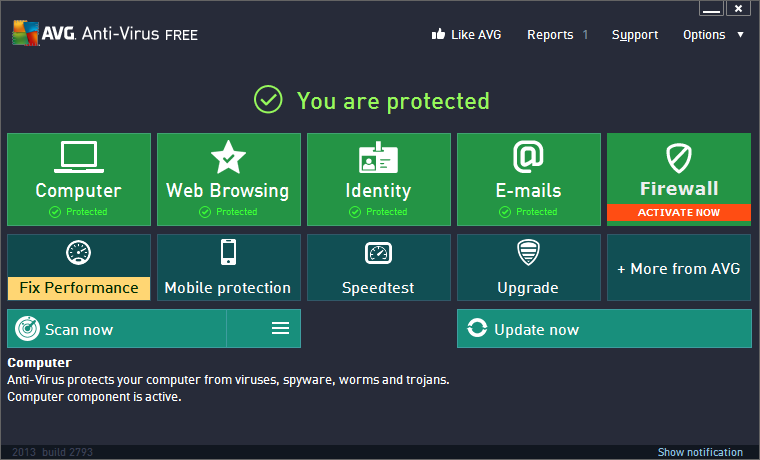Expand + More from AVG tile

(x=679, y=268)
